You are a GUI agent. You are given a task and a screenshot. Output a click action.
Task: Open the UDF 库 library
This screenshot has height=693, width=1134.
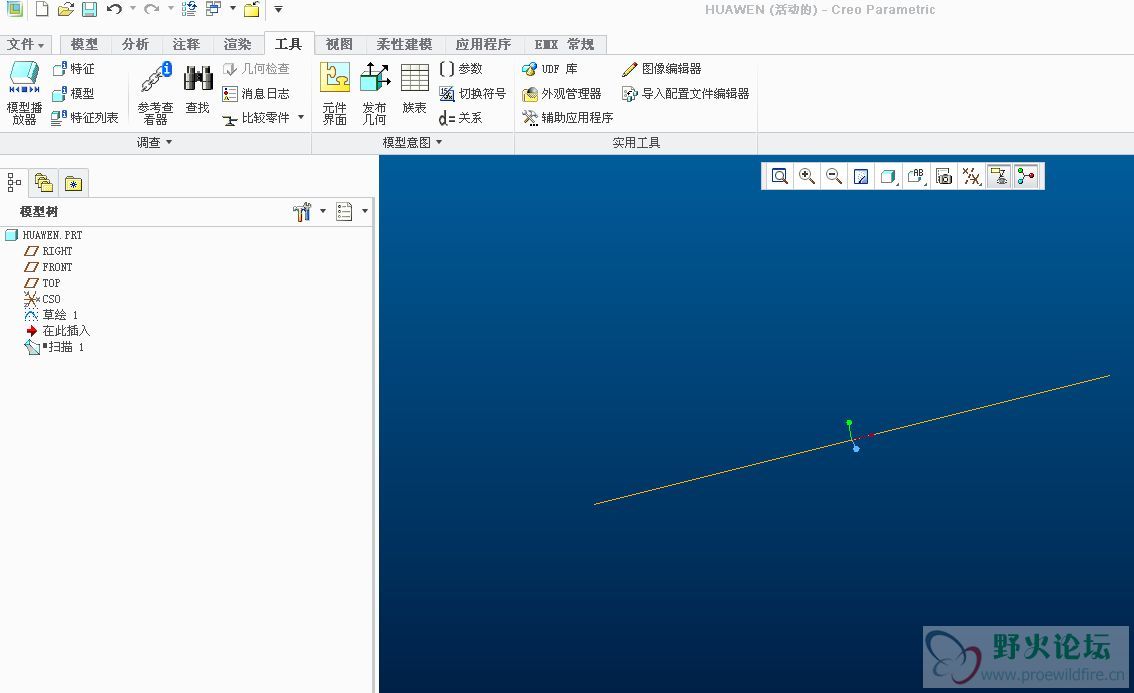point(550,69)
